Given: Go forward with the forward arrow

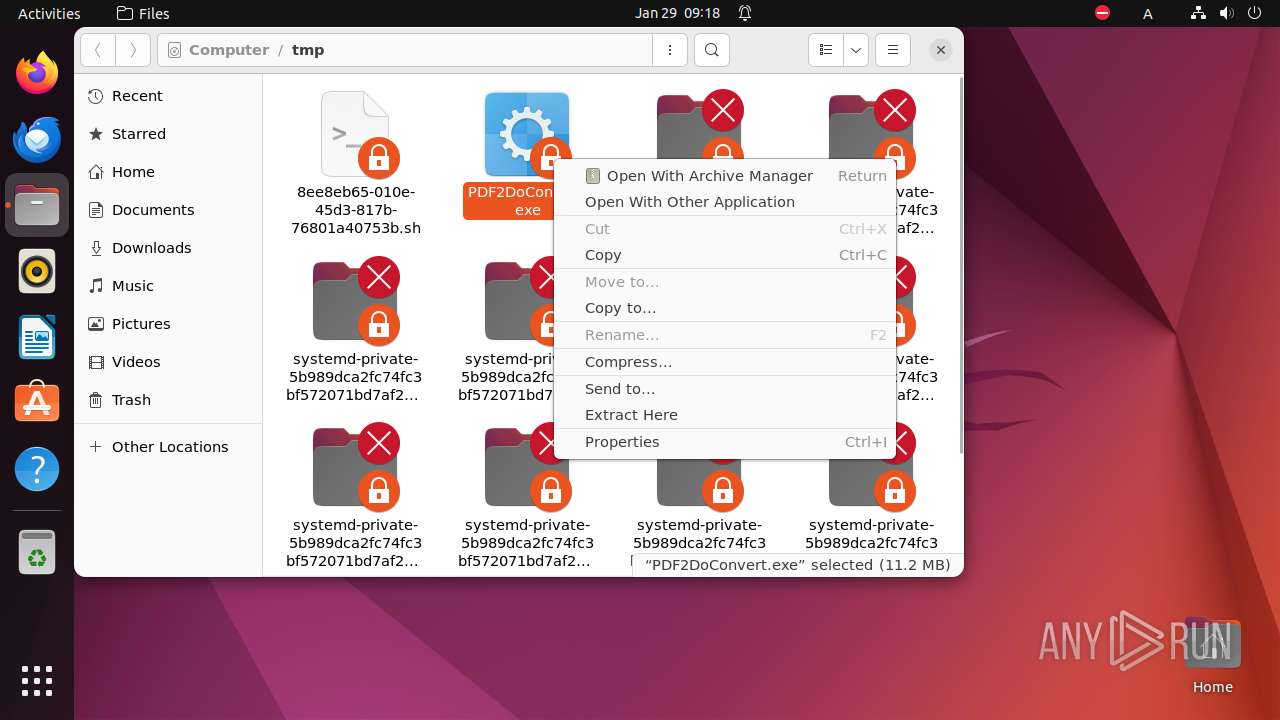Looking at the screenshot, I should [x=133, y=50].
